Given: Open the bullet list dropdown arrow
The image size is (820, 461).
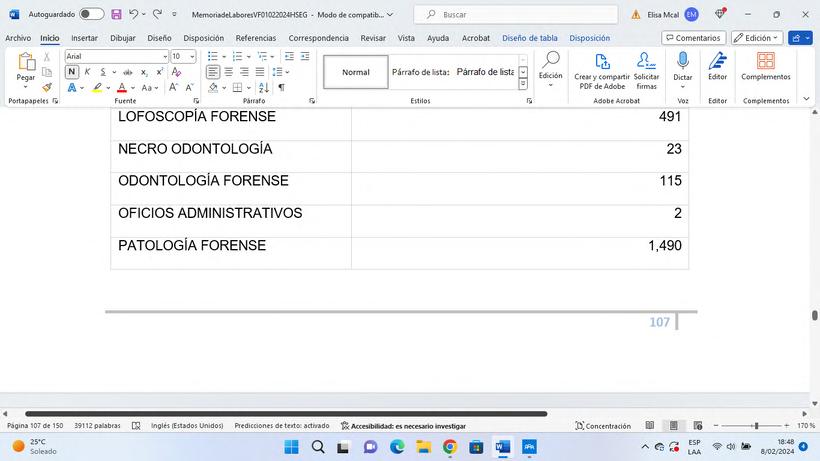Looking at the screenshot, I should point(224,56).
